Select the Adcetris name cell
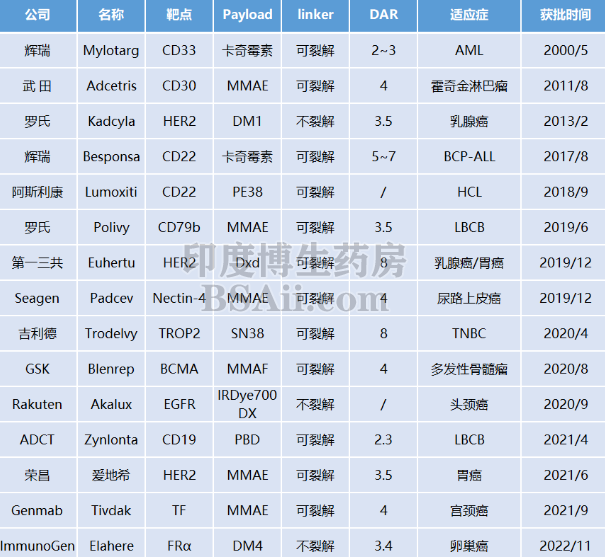The image size is (605, 557). click(x=111, y=86)
